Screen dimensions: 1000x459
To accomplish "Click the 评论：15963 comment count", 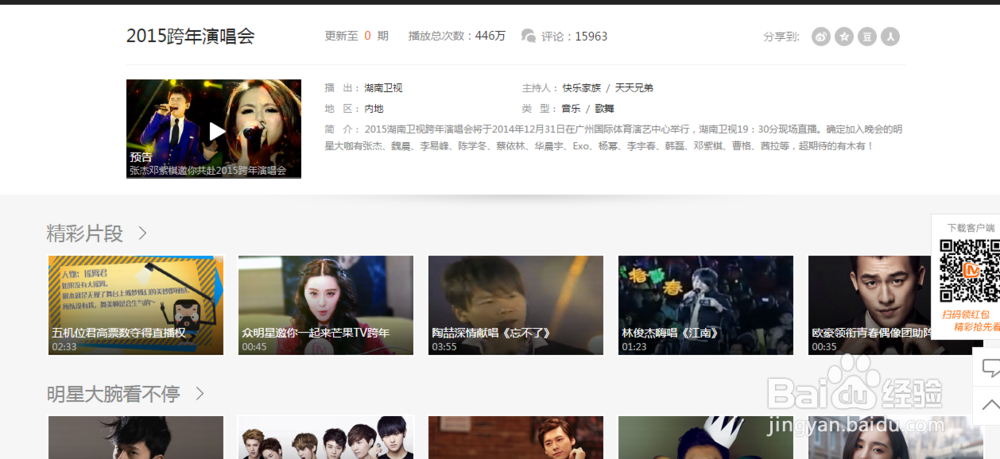I will 574,36.
